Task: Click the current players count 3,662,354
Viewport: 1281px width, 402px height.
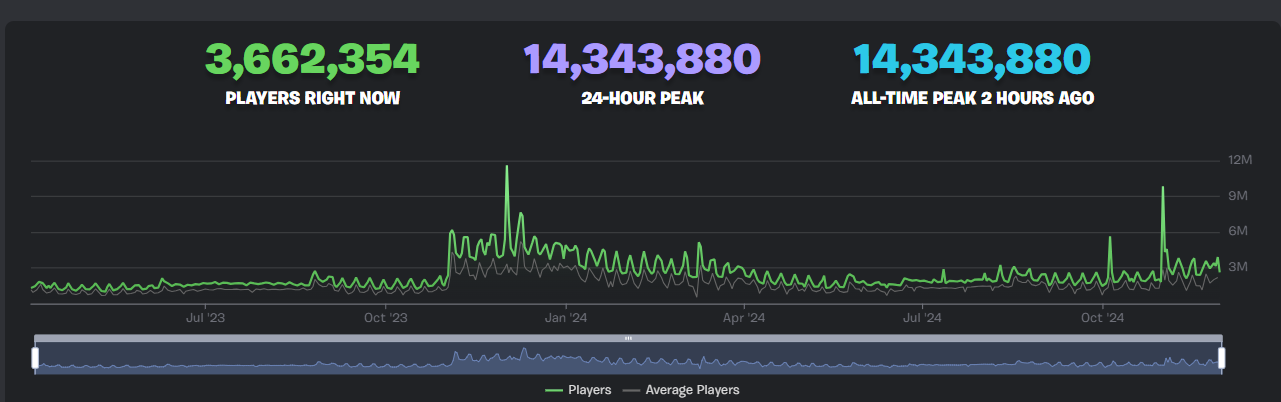Action: pos(312,60)
